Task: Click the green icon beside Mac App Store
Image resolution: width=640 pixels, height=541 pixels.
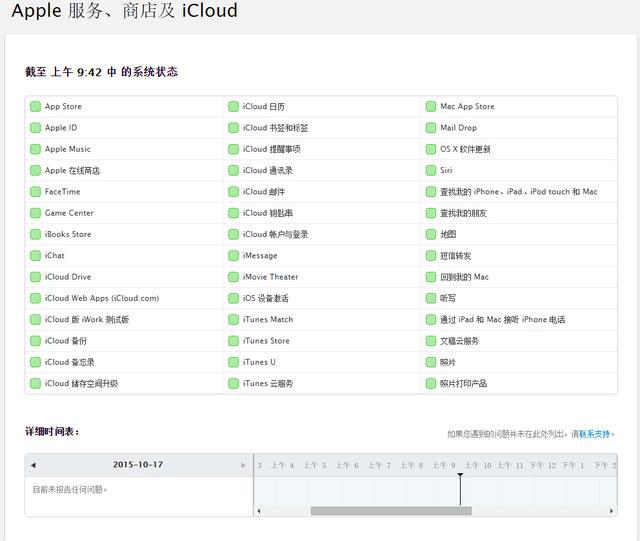Action: click(x=431, y=107)
